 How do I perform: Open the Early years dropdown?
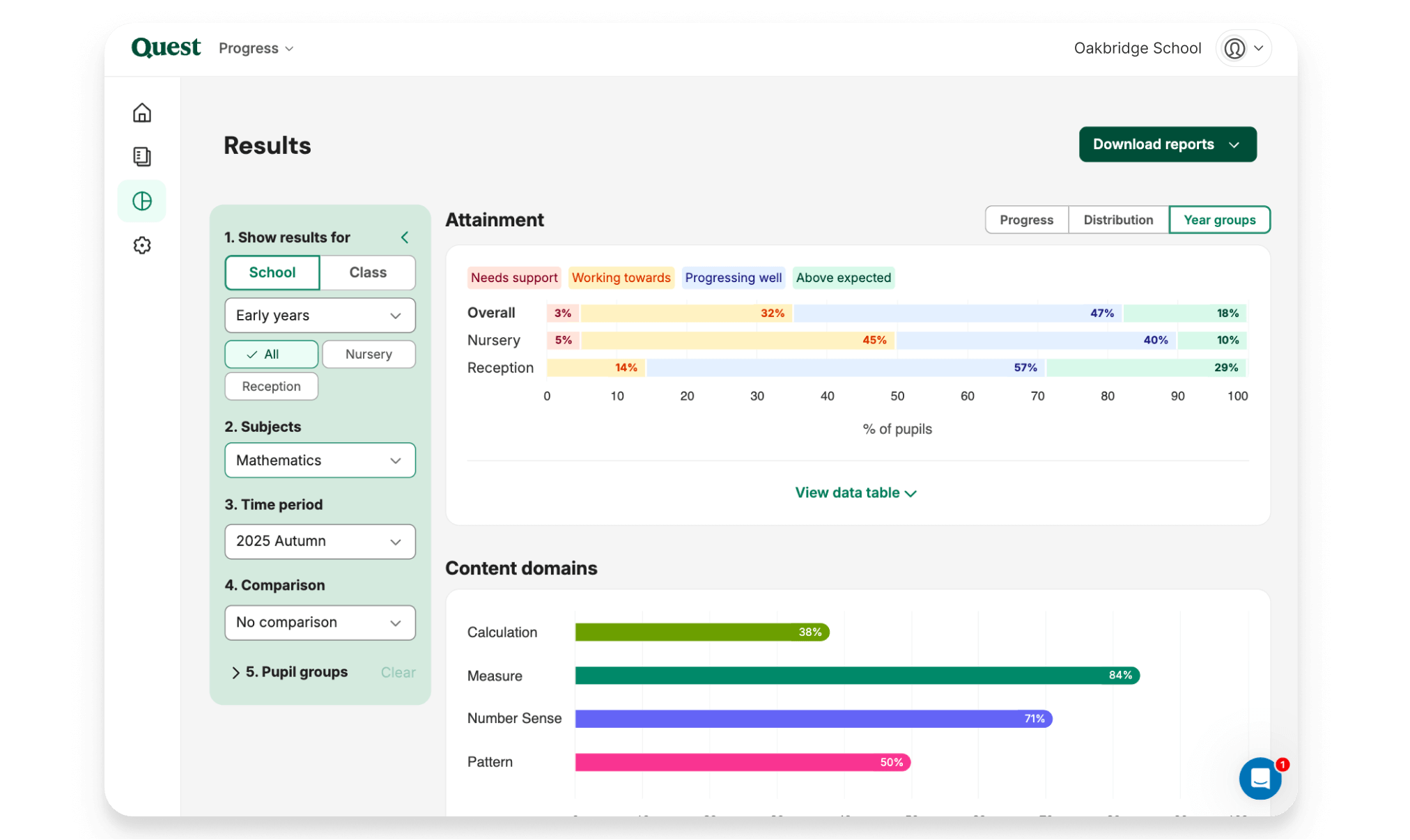tap(320, 316)
